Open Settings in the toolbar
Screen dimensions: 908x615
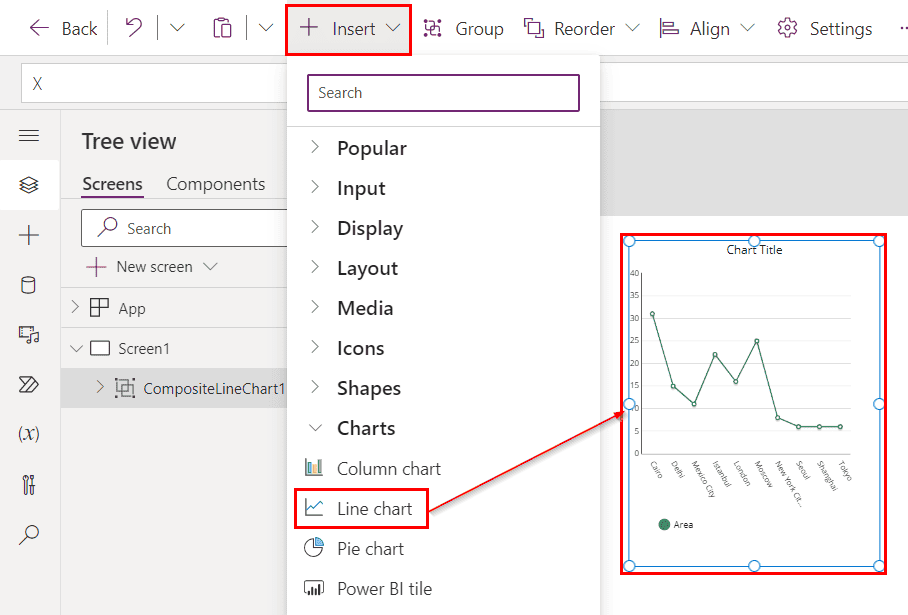click(x=824, y=28)
